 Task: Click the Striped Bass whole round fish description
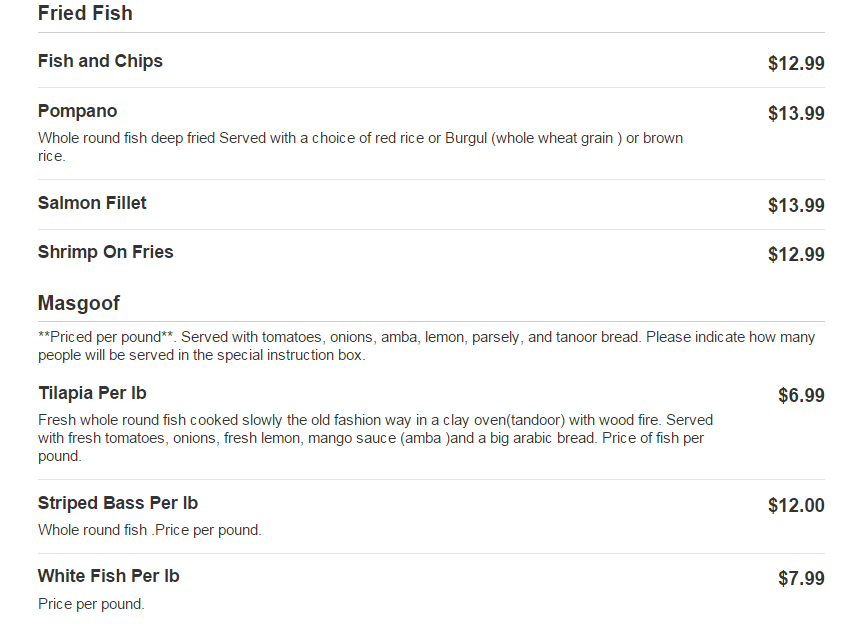click(150, 530)
